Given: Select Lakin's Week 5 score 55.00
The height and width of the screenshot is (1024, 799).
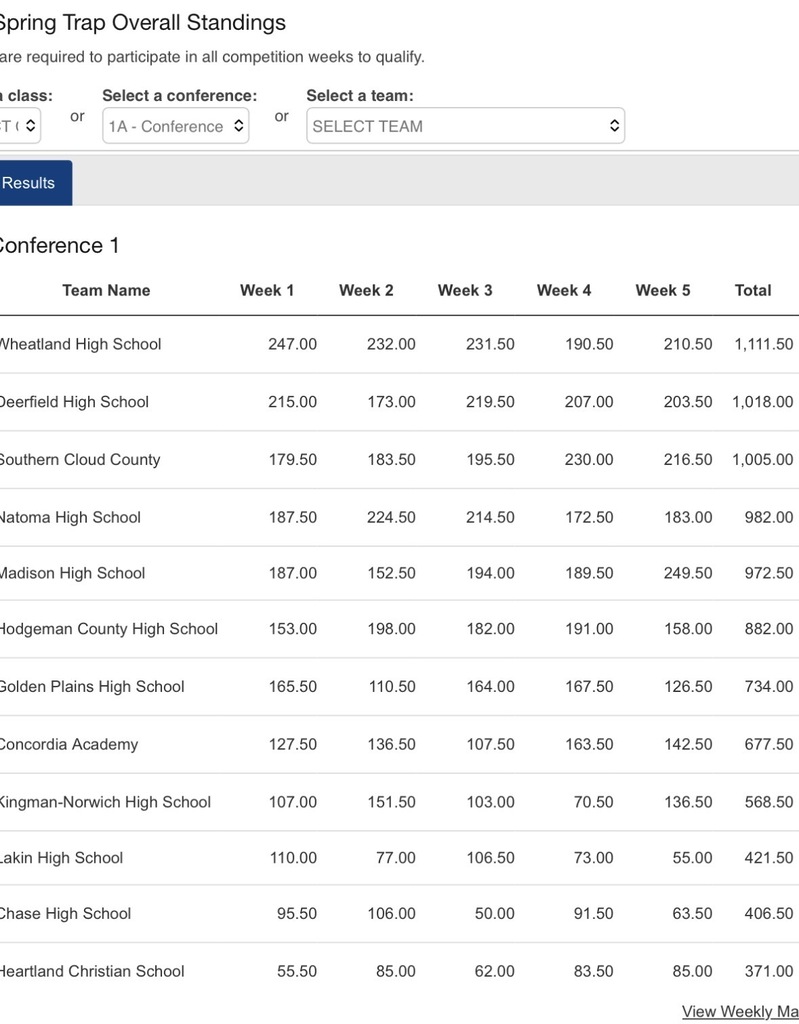Looking at the screenshot, I should point(693,857).
